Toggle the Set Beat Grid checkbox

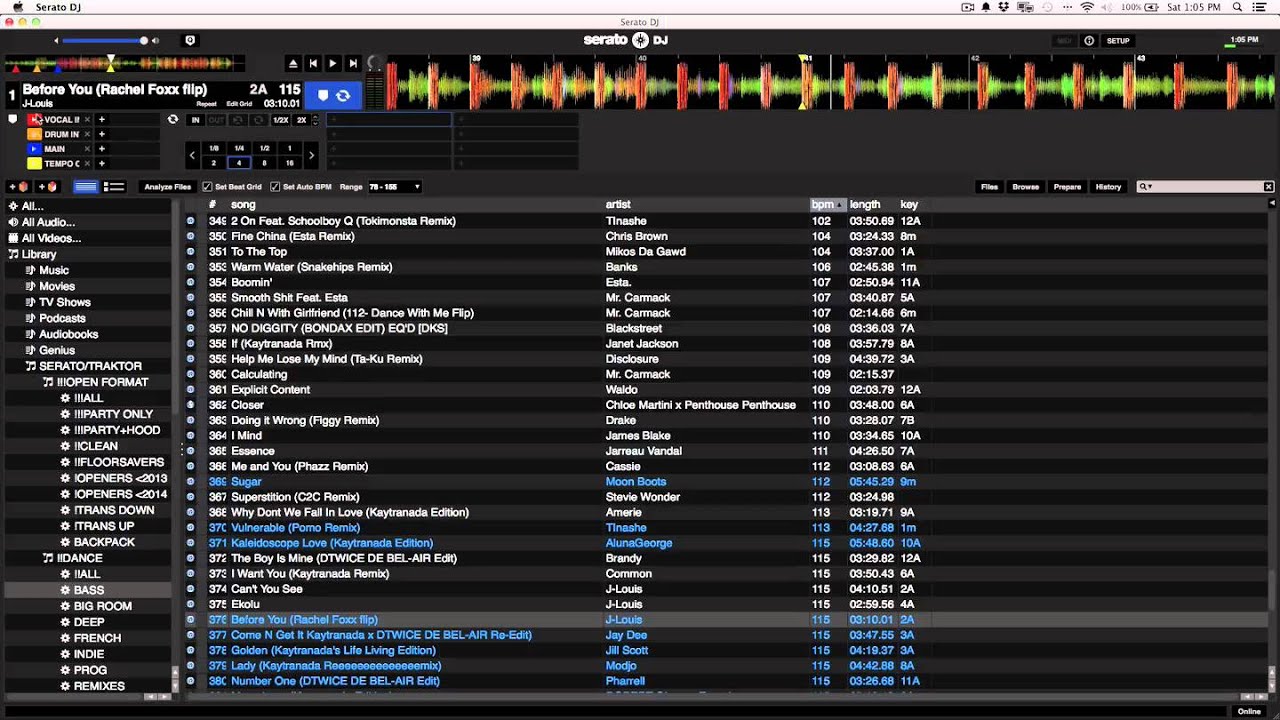tap(207, 187)
